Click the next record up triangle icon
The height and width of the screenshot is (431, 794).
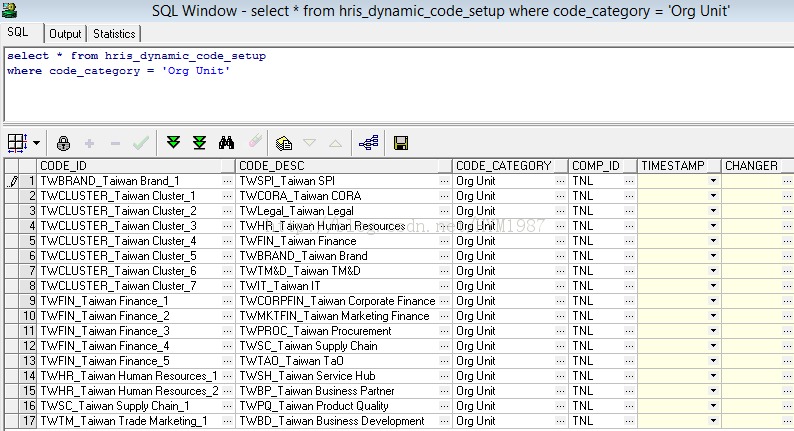[x=335, y=143]
